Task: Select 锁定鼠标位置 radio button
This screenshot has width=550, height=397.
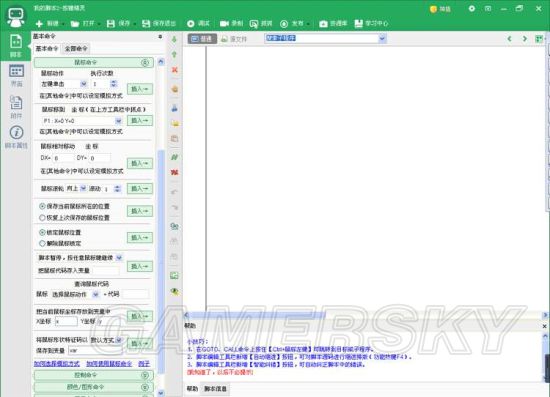Action: point(42,232)
